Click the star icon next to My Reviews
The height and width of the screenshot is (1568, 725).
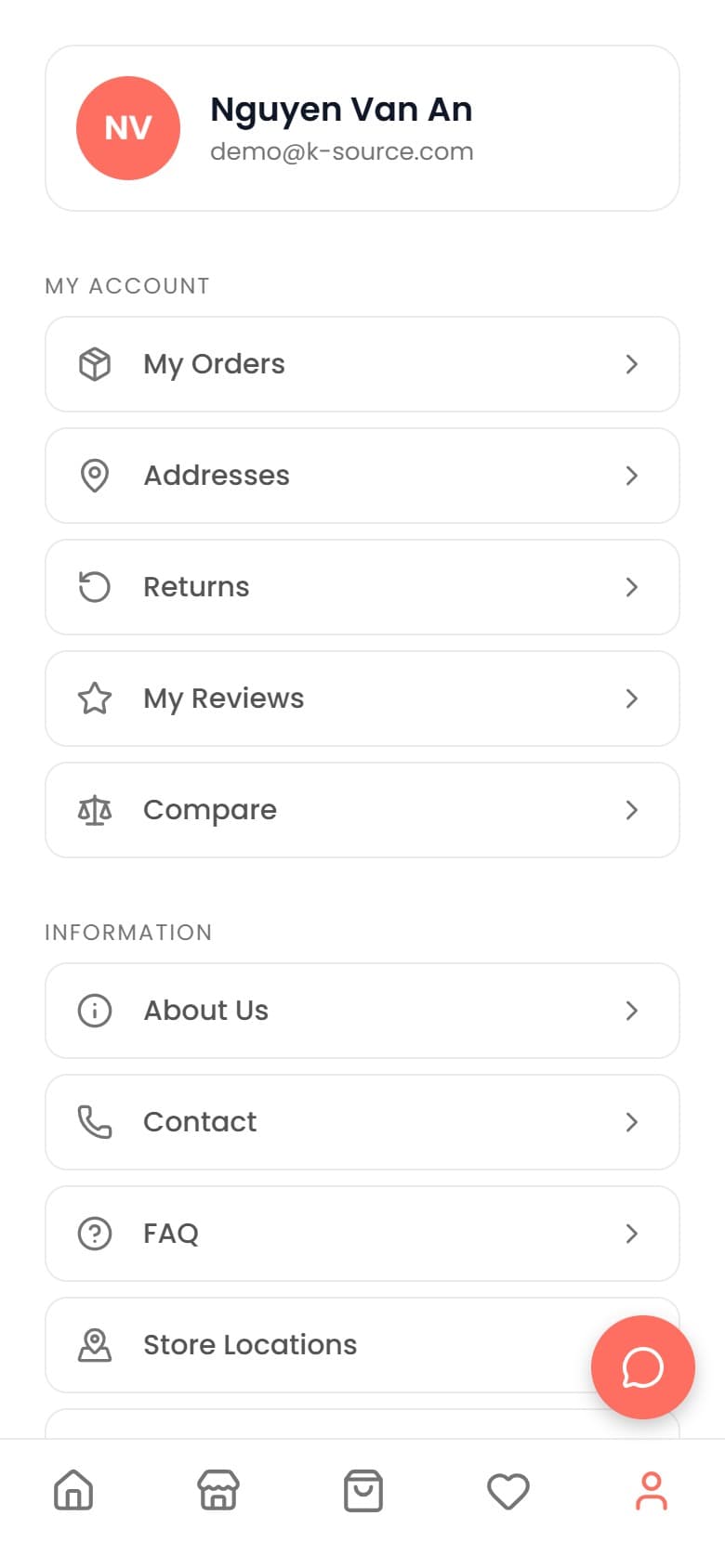coord(95,699)
